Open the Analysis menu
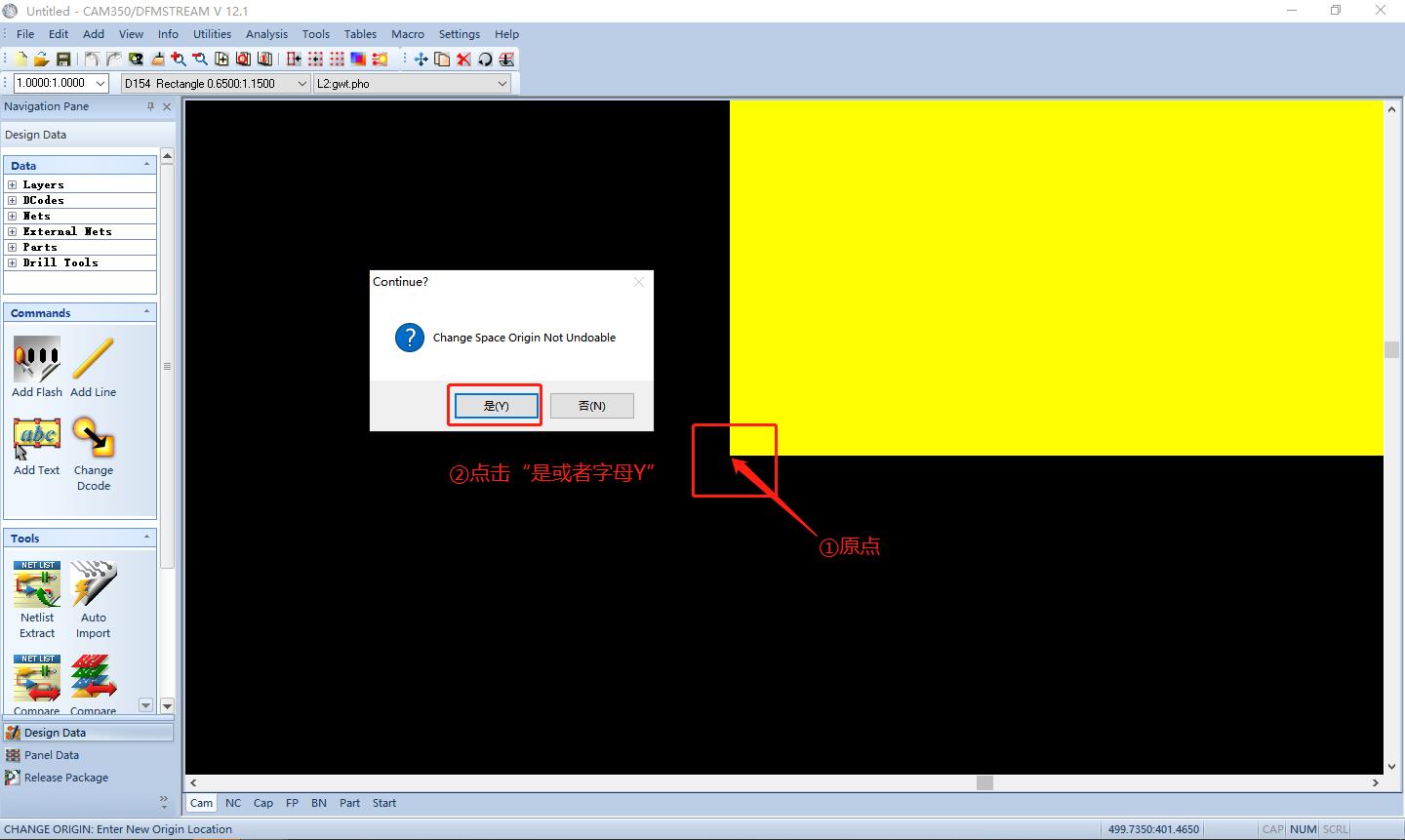The image size is (1405, 840). click(266, 34)
